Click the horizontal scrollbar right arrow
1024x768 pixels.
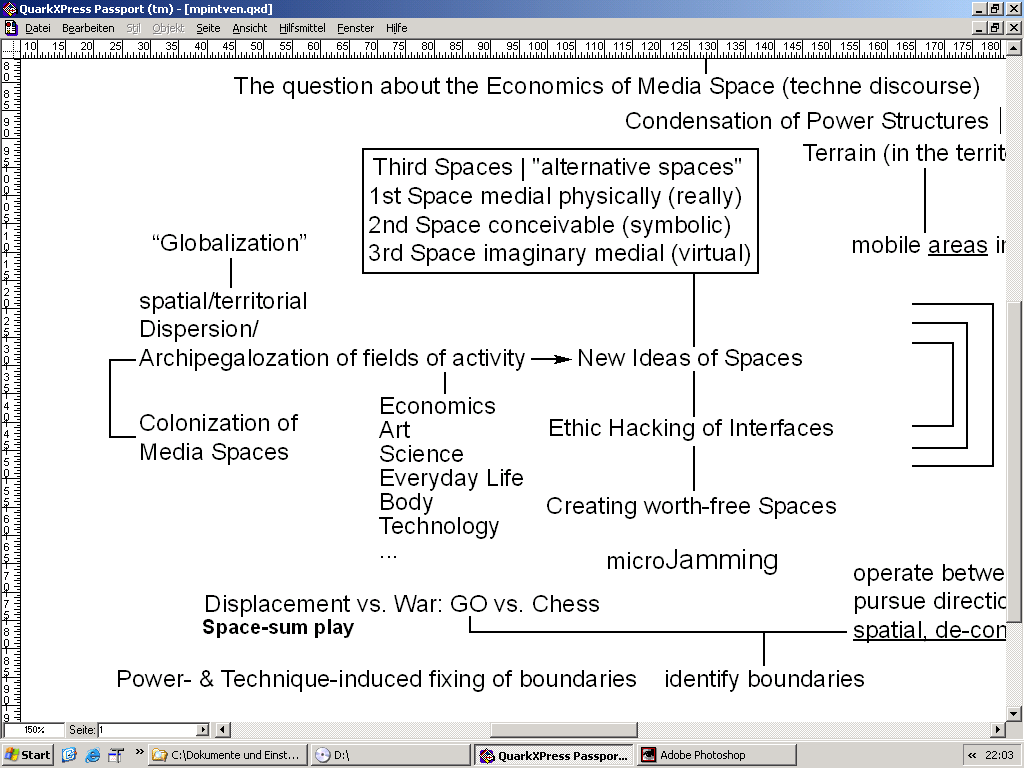[998, 729]
